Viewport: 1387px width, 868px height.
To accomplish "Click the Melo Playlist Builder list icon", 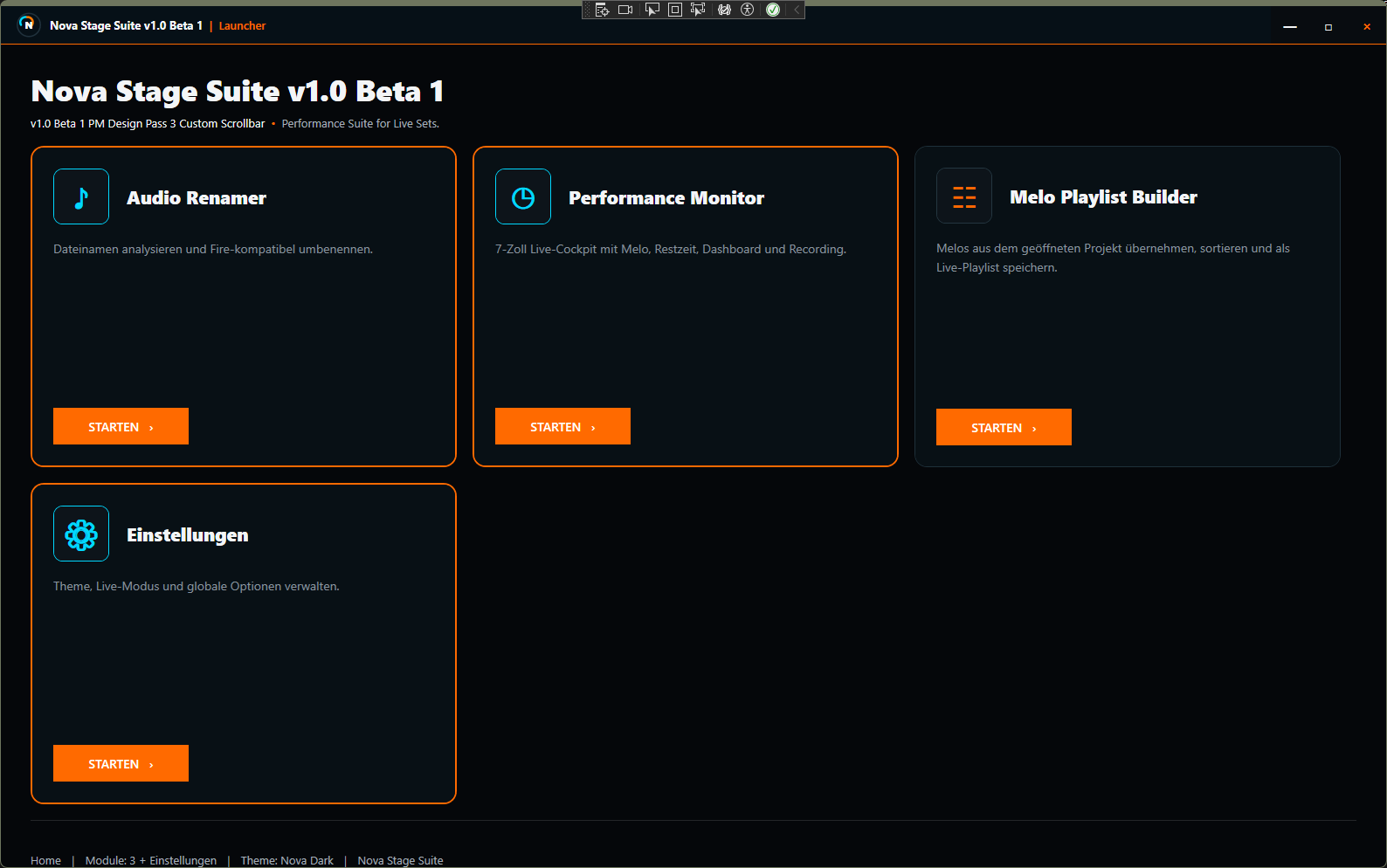I will [964, 196].
